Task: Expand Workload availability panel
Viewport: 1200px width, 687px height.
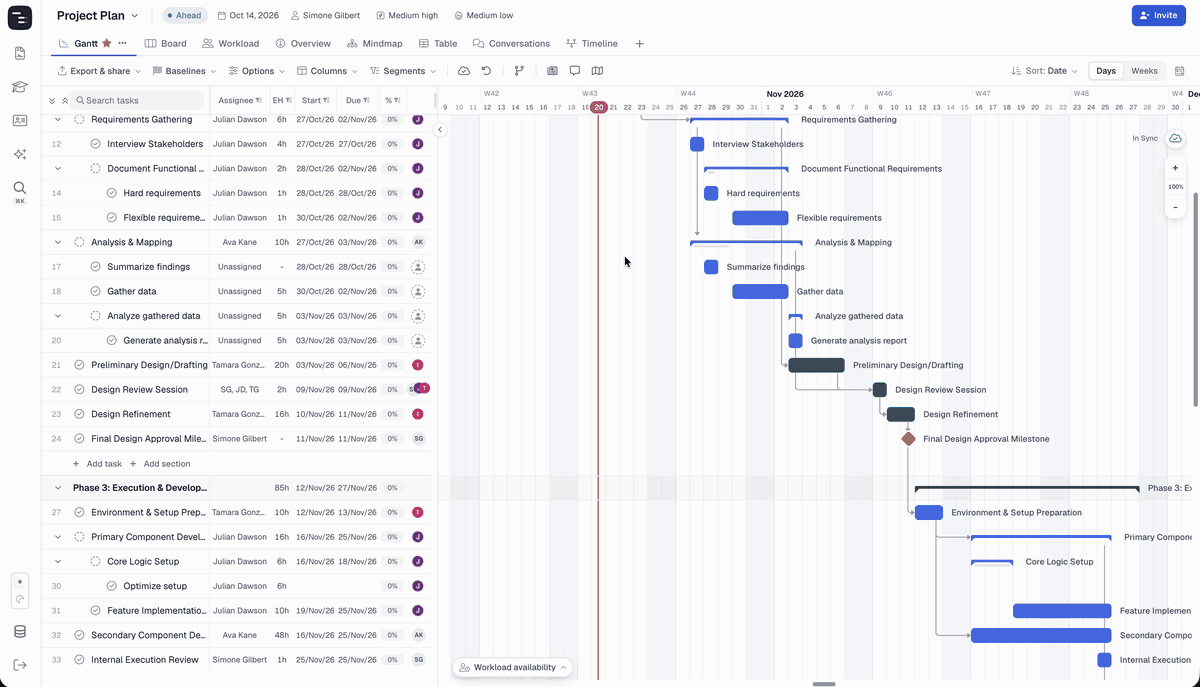Action: pyautogui.click(x=513, y=667)
